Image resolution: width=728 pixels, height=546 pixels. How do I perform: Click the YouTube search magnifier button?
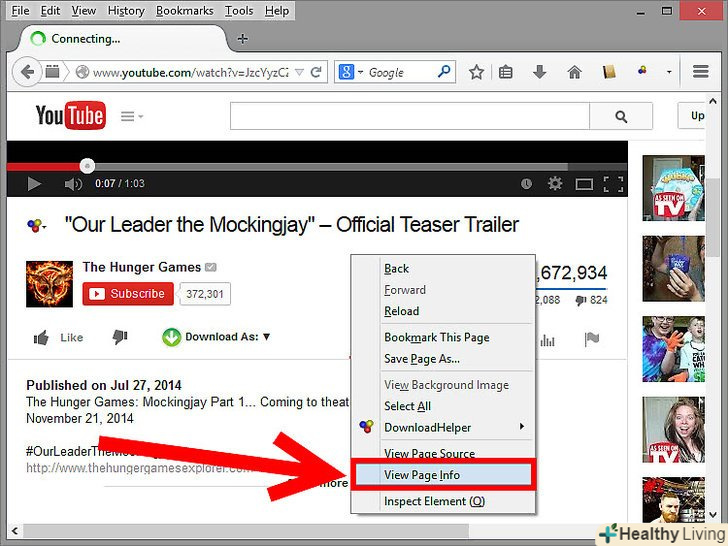click(621, 116)
